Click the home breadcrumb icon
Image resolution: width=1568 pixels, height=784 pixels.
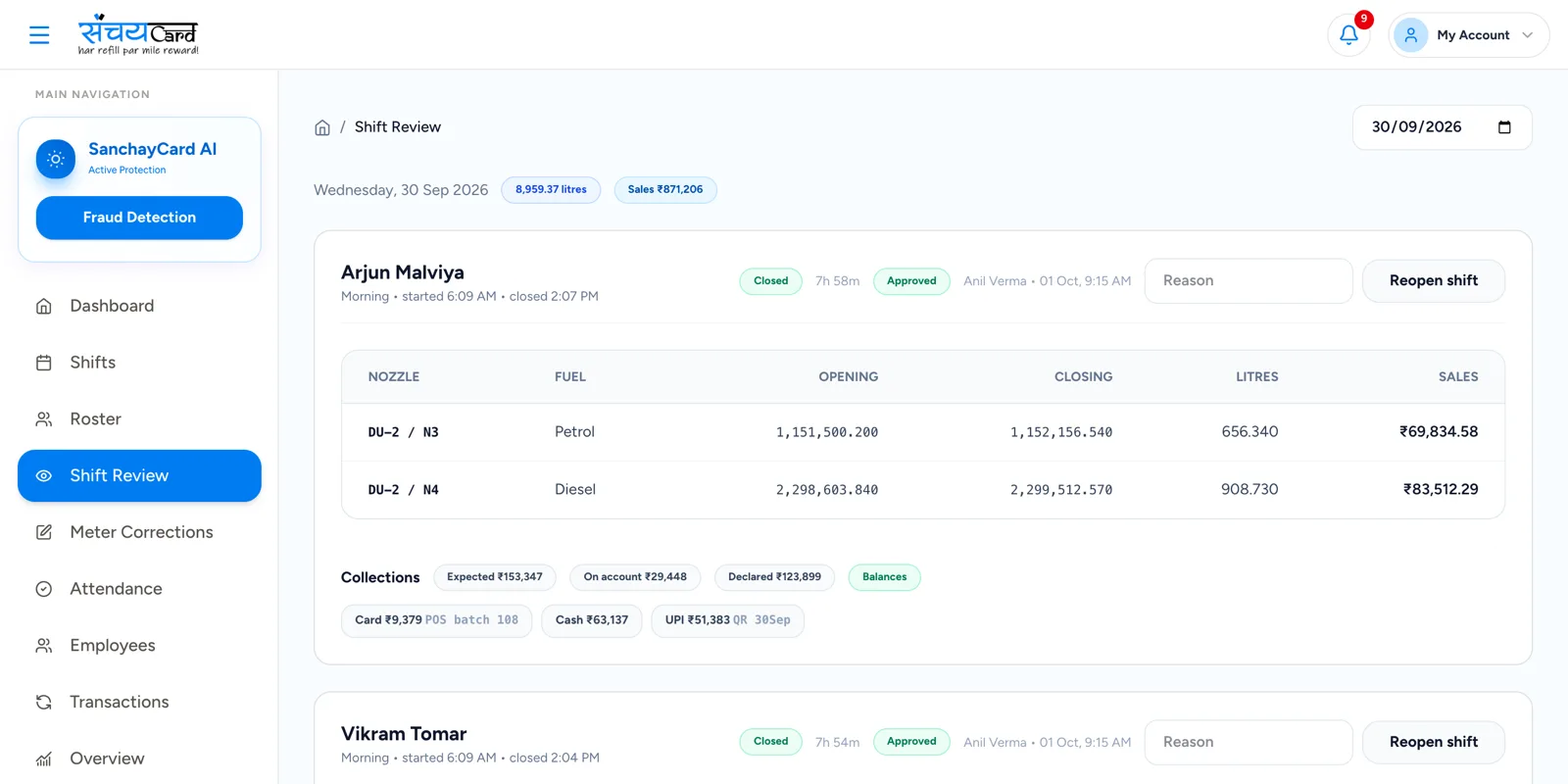tap(322, 127)
